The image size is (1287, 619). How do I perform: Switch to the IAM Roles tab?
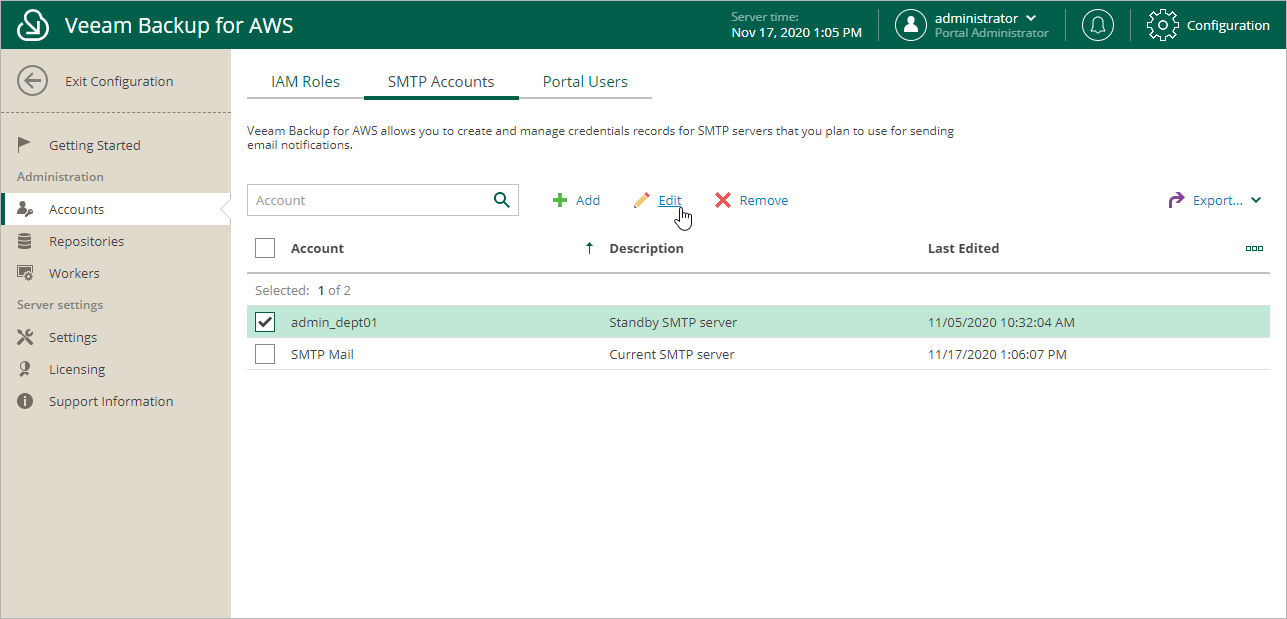point(305,81)
